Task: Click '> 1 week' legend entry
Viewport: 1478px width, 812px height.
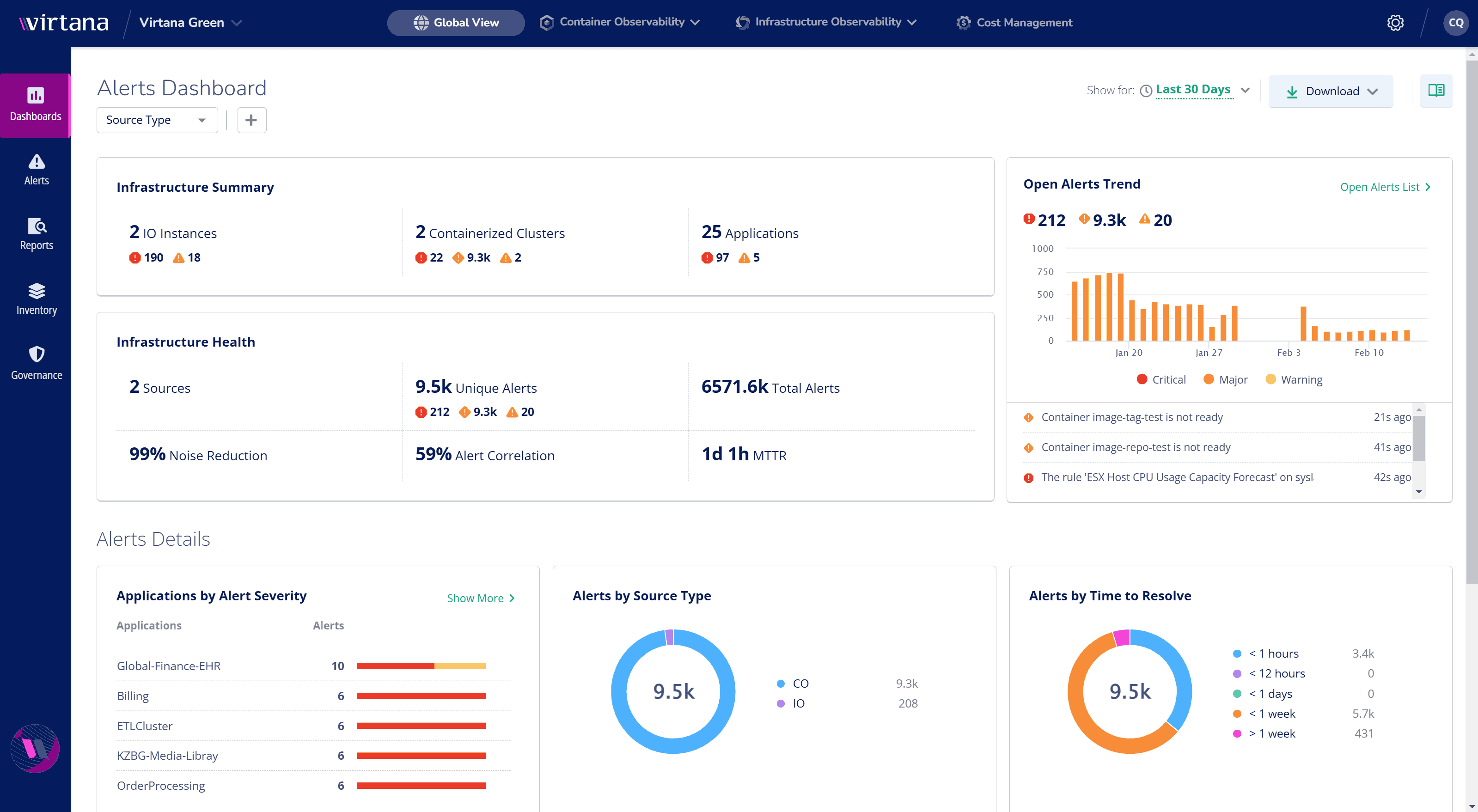Action: click(1264, 733)
